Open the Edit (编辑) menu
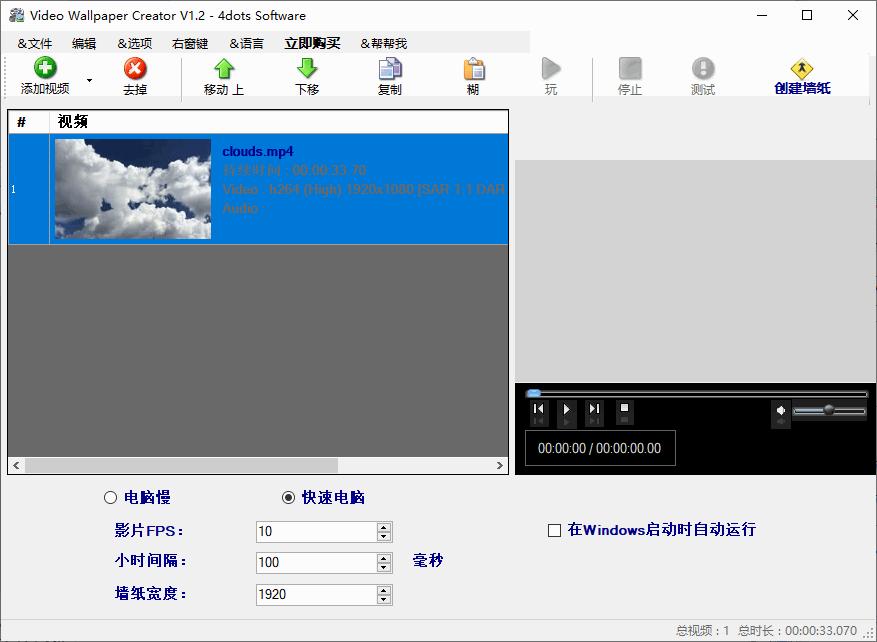 point(84,43)
